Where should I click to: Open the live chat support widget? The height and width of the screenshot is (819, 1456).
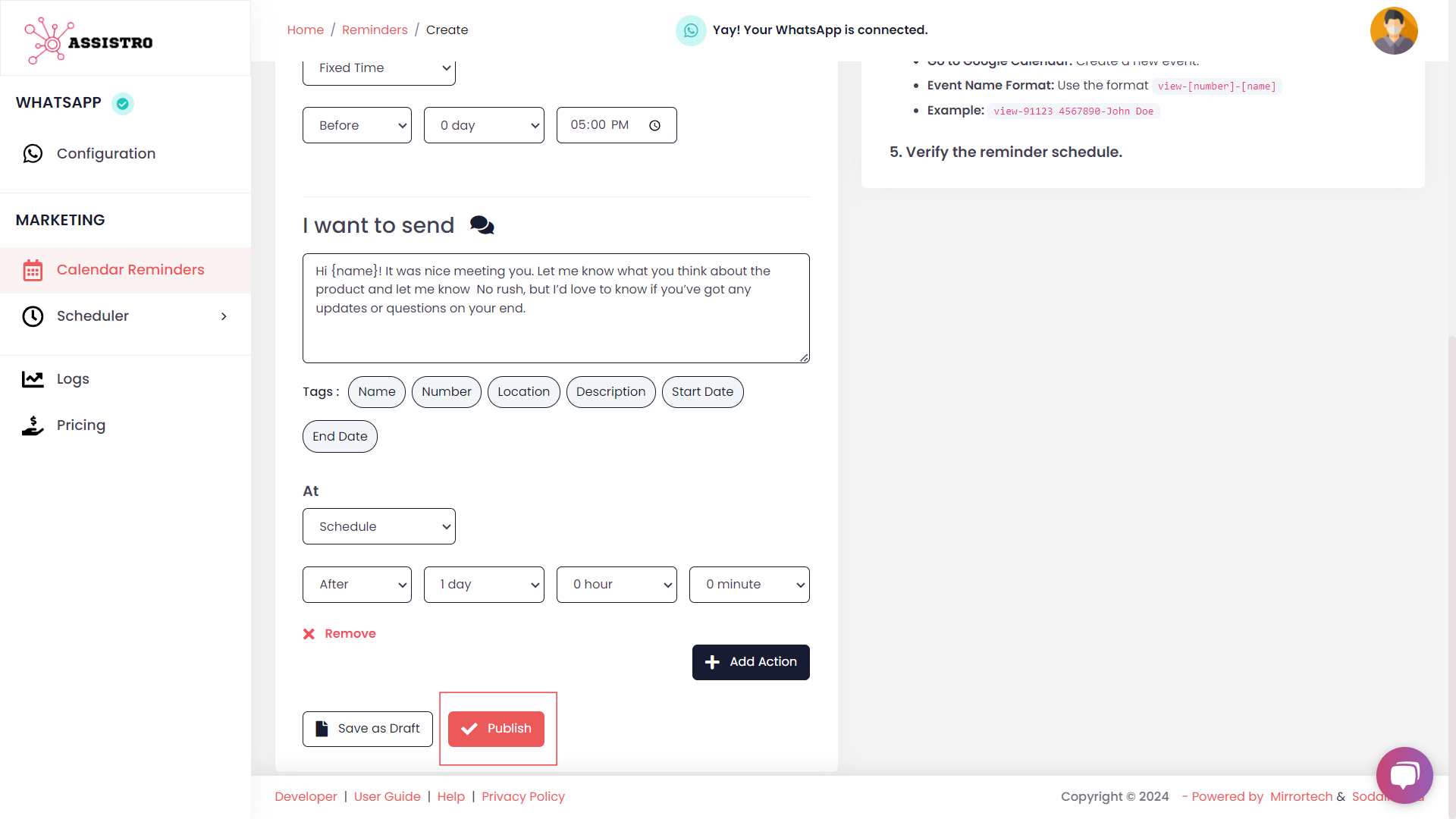[x=1404, y=775]
